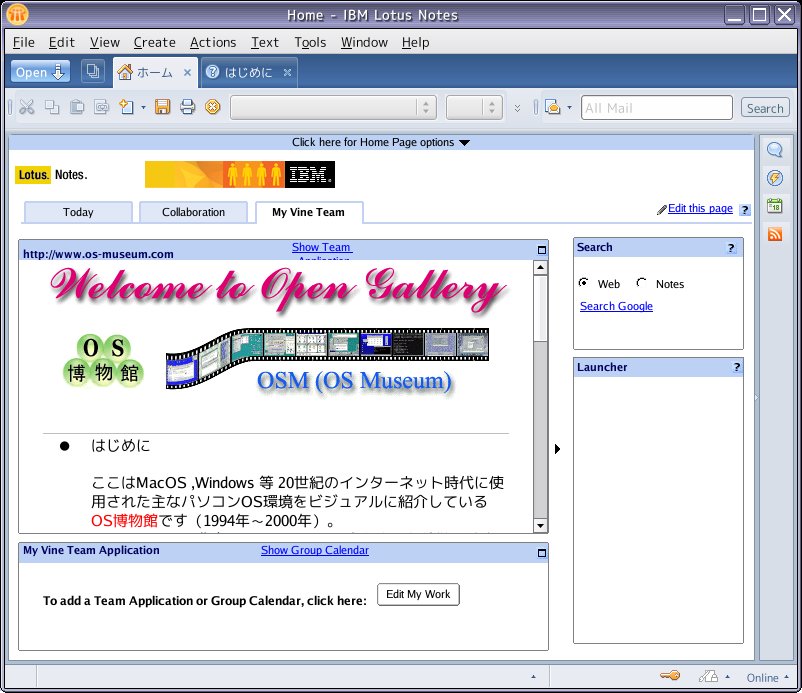
Task: Click the red OS博物館 link
Action: pyautogui.click(x=124, y=521)
